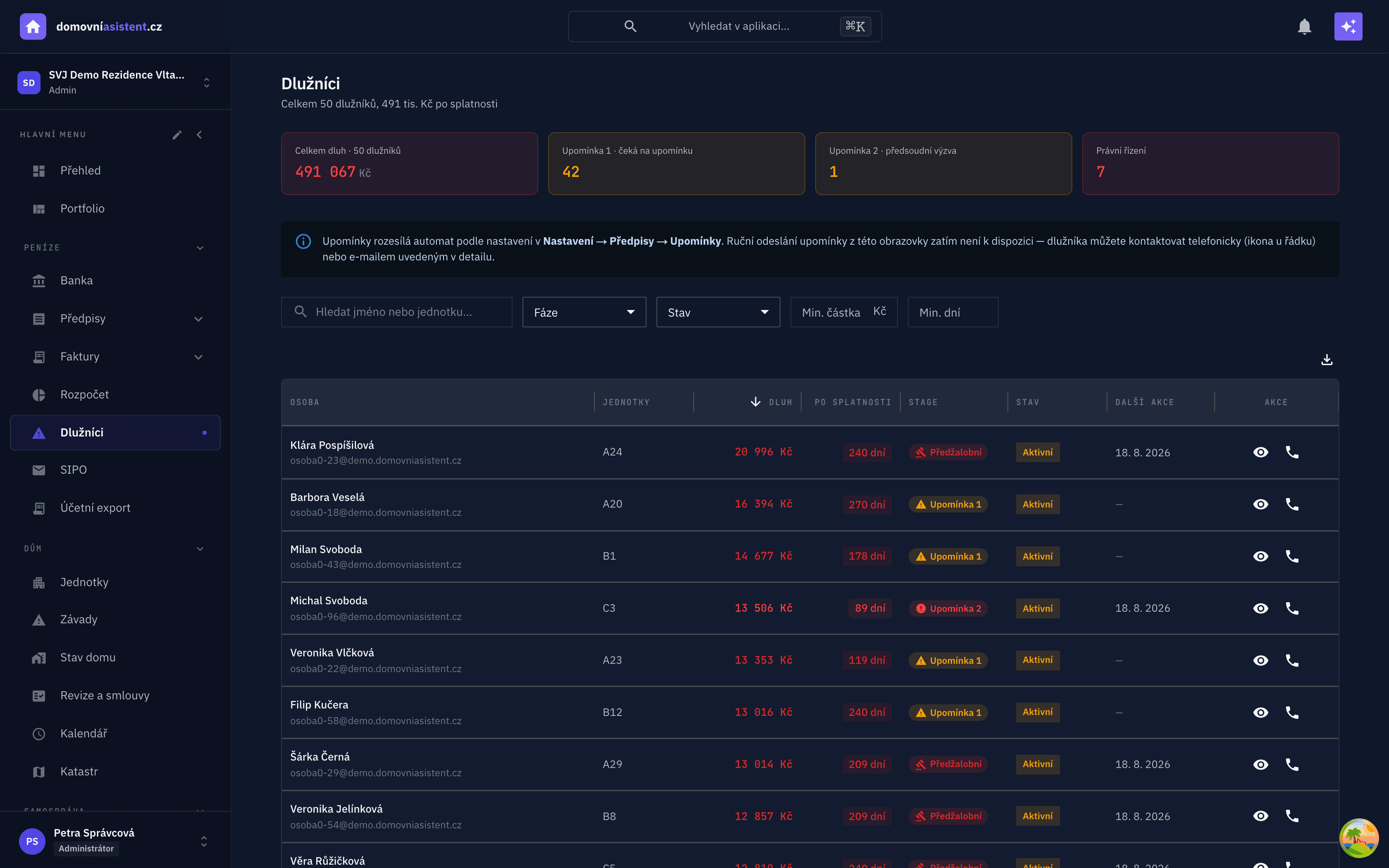Open the notifications bell
The height and width of the screenshot is (868, 1389).
pyautogui.click(x=1304, y=26)
